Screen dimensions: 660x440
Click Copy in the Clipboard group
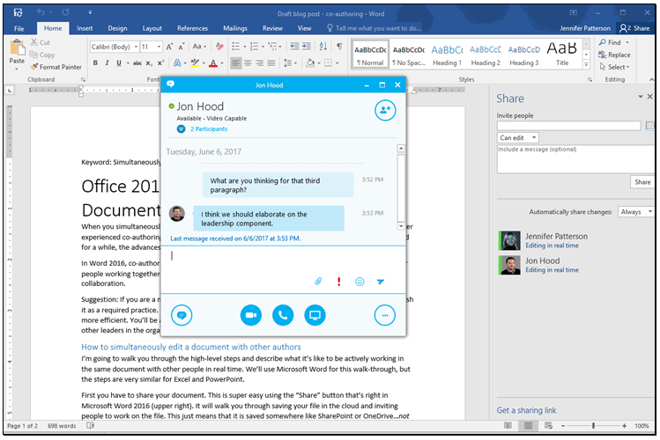pos(43,55)
